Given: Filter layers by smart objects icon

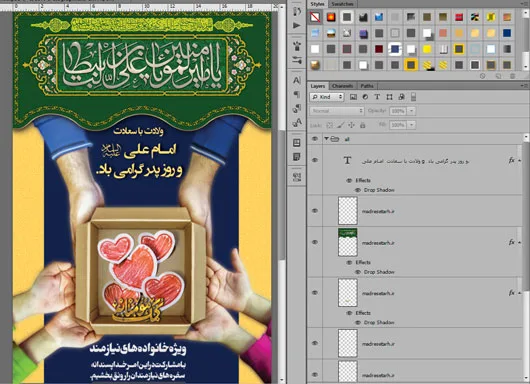Looking at the screenshot, I should coord(402,97).
